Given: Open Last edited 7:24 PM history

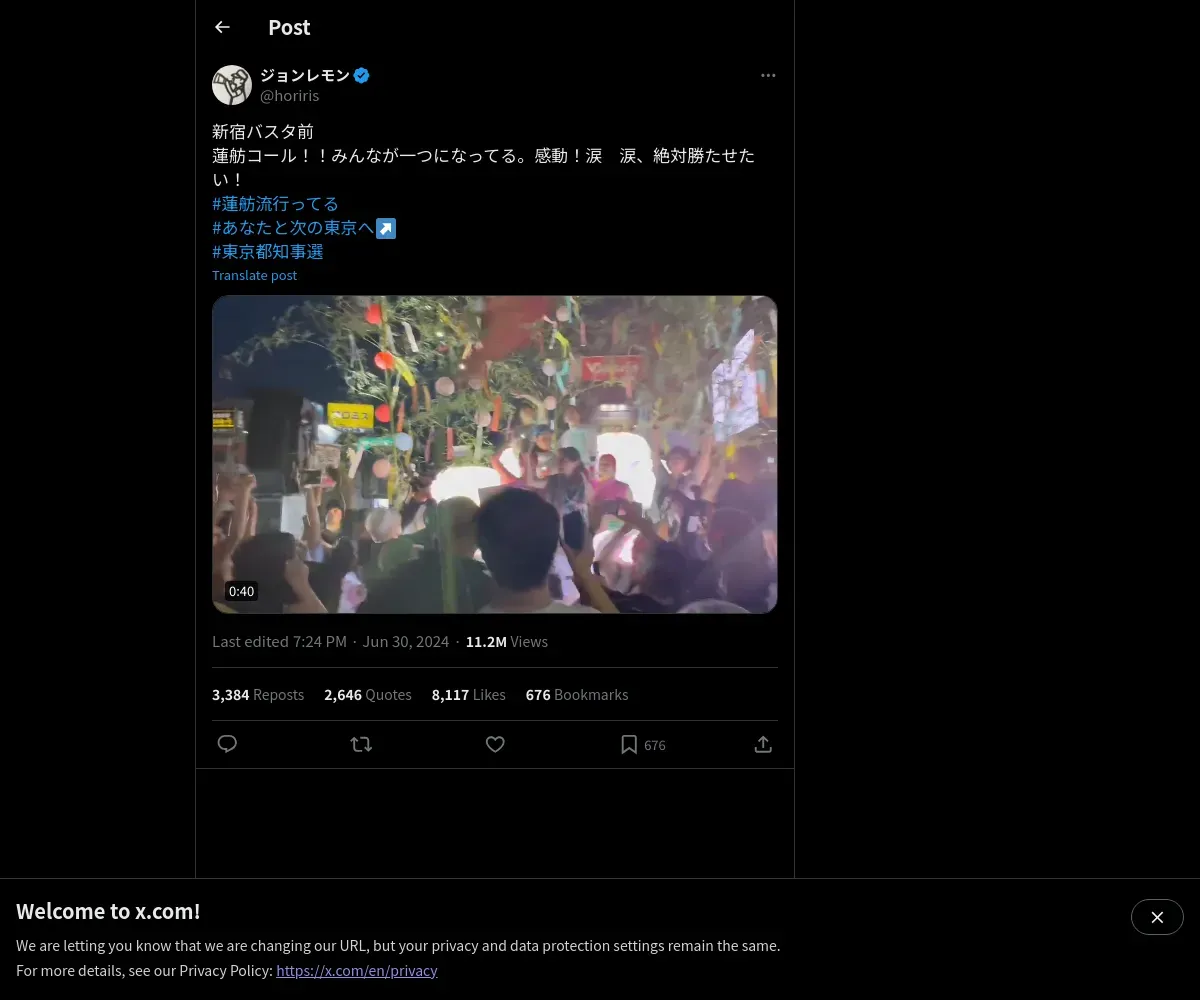Looking at the screenshot, I should [x=279, y=641].
